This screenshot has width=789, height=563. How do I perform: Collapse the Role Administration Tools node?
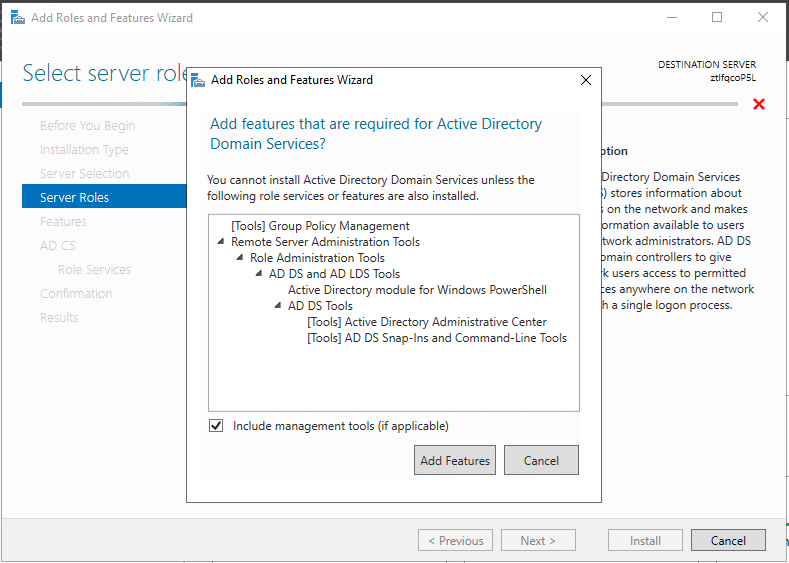tap(240, 258)
